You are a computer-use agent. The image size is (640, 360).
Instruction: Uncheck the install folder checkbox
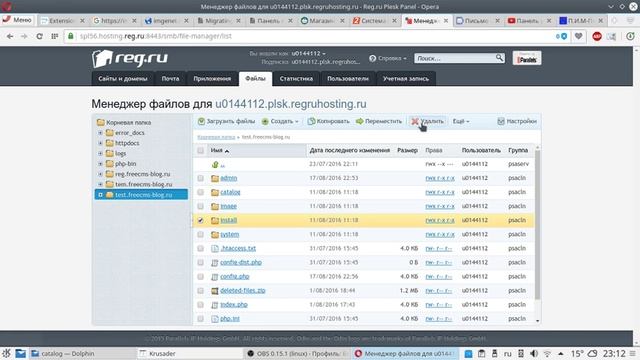(x=200, y=220)
